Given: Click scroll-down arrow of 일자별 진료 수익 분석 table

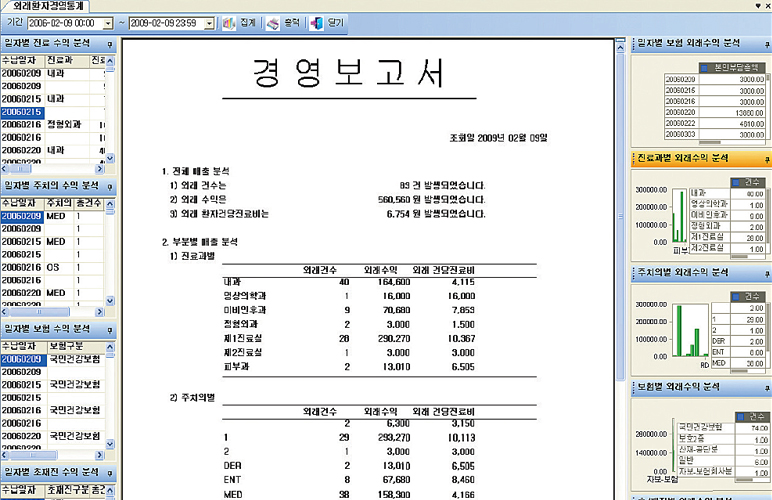Looking at the screenshot, I should pos(110,158).
